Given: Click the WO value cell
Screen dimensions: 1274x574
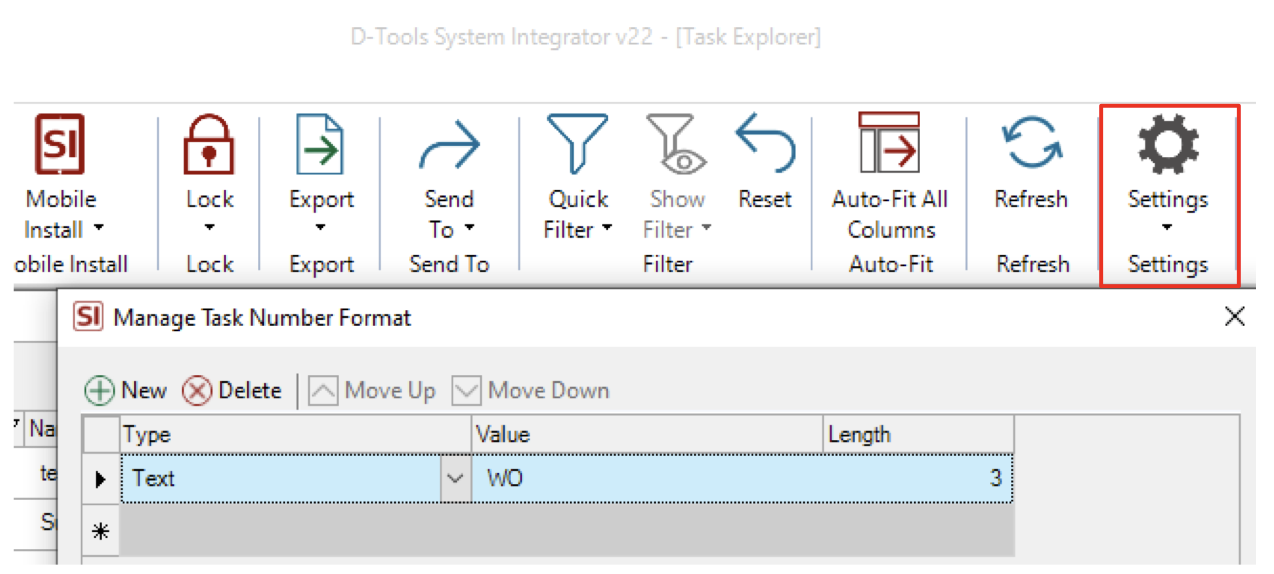Looking at the screenshot, I should (x=647, y=479).
